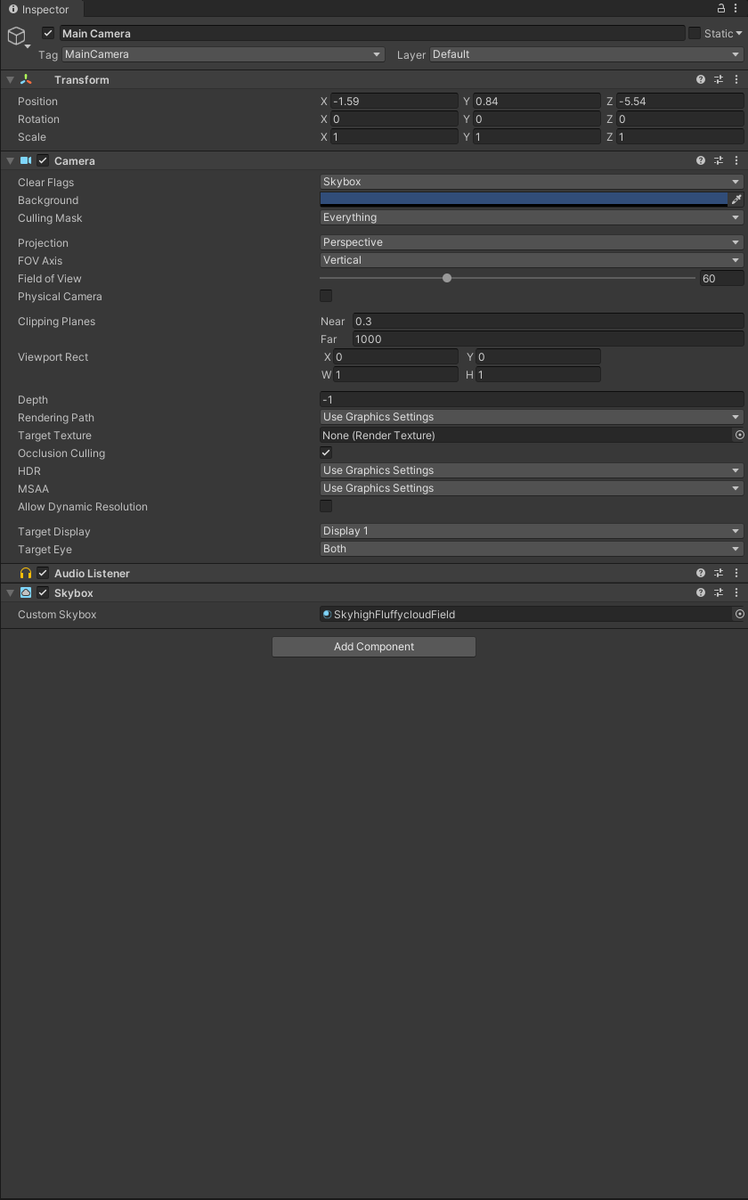
Task: Collapse the Camera component foldout
Action: [10, 161]
